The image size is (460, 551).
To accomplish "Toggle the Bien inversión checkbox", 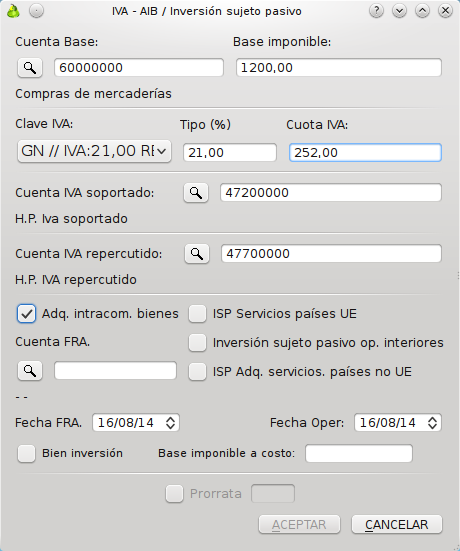I will [26, 453].
